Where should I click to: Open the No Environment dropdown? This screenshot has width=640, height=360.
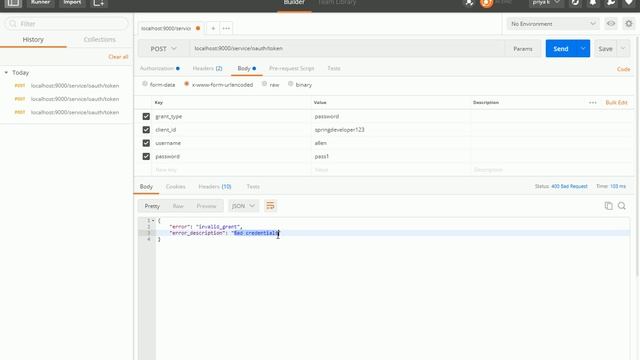pos(553,24)
